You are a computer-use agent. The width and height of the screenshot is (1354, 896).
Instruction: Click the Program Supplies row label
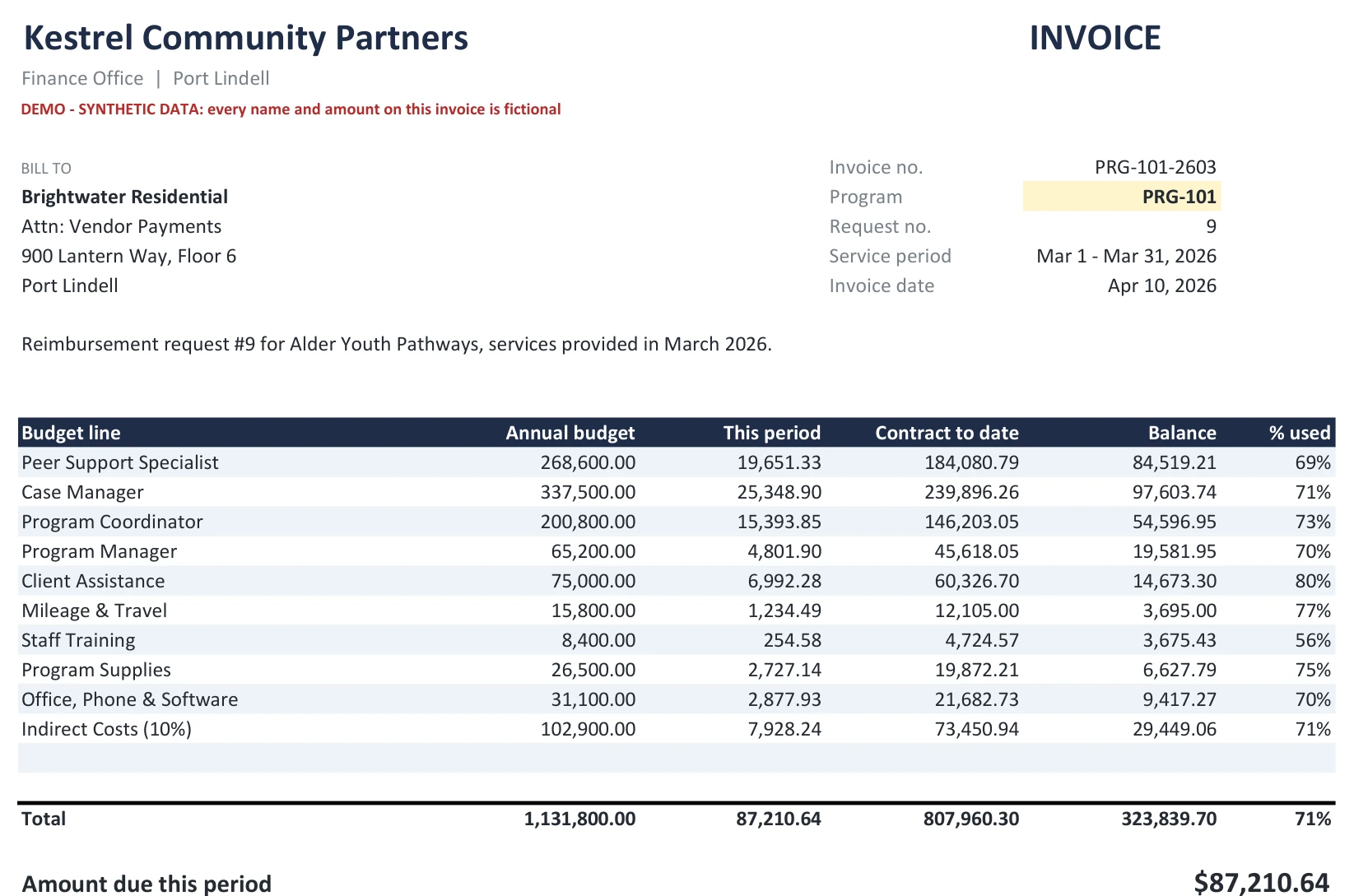[96, 670]
